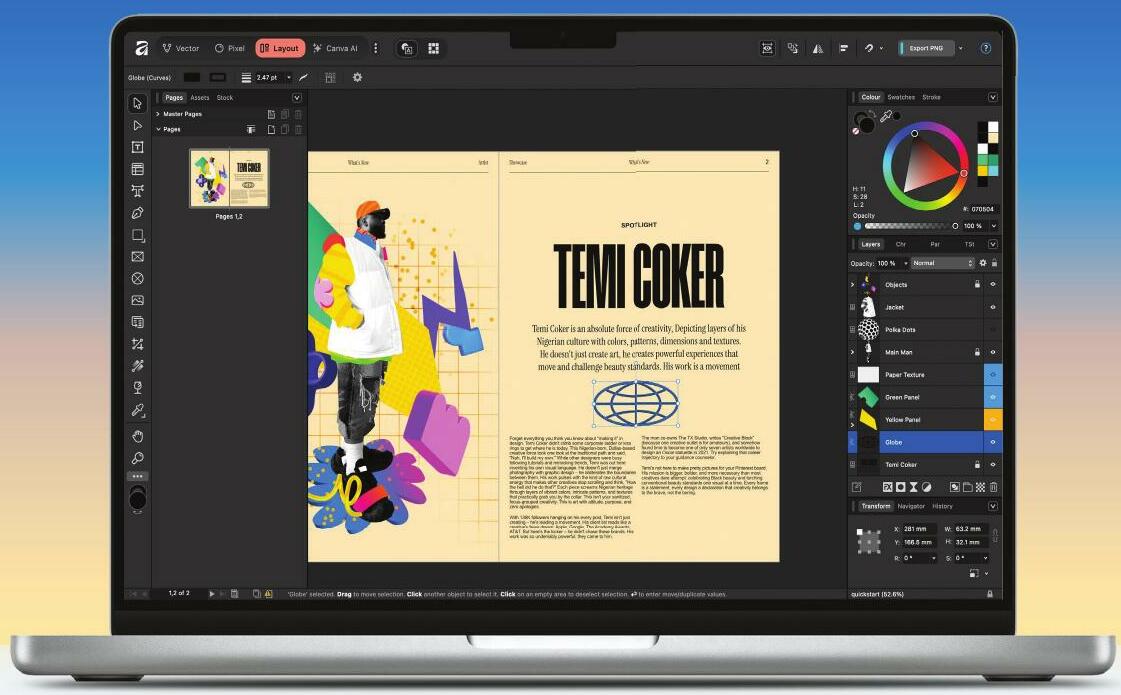This screenshot has width=1121, height=695.
Task: Select the Table tool
Action: click(x=137, y=169)
